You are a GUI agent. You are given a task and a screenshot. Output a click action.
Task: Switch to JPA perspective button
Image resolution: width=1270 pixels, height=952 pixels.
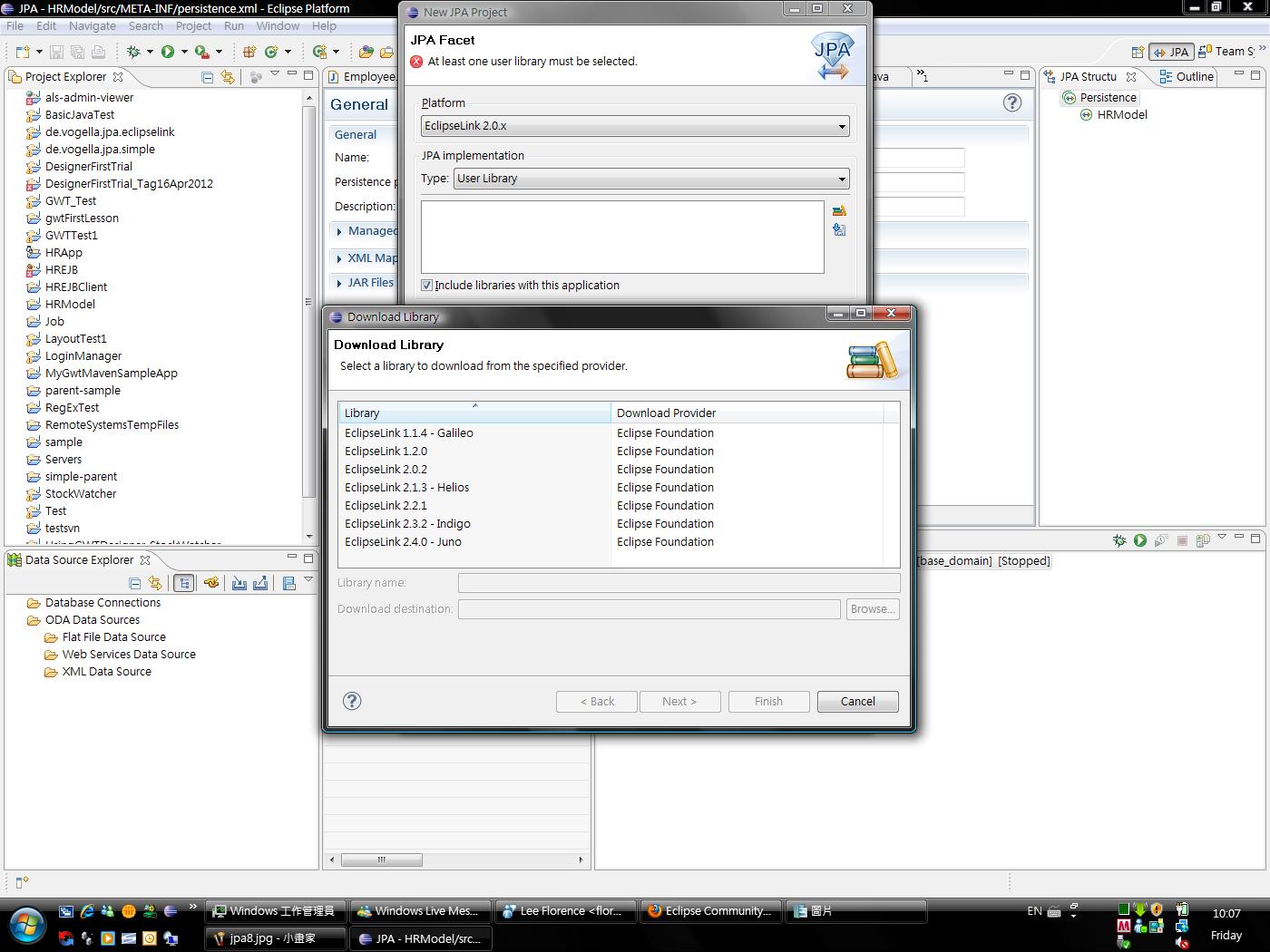1170,52
